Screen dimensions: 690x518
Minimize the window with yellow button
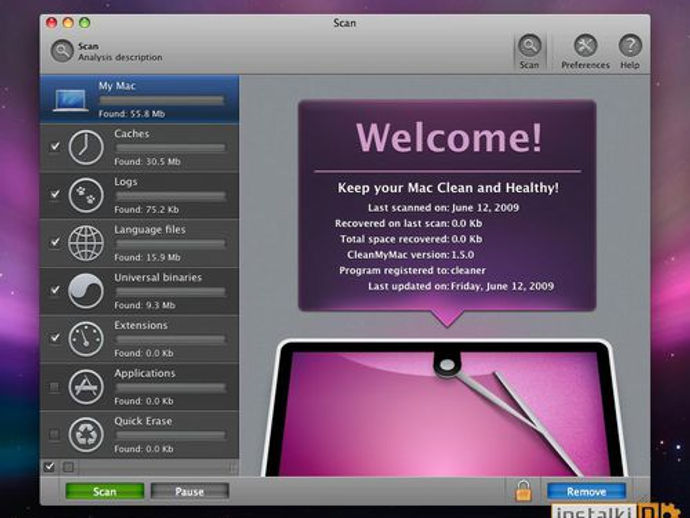pyautogui.click(x=68, y=22)
